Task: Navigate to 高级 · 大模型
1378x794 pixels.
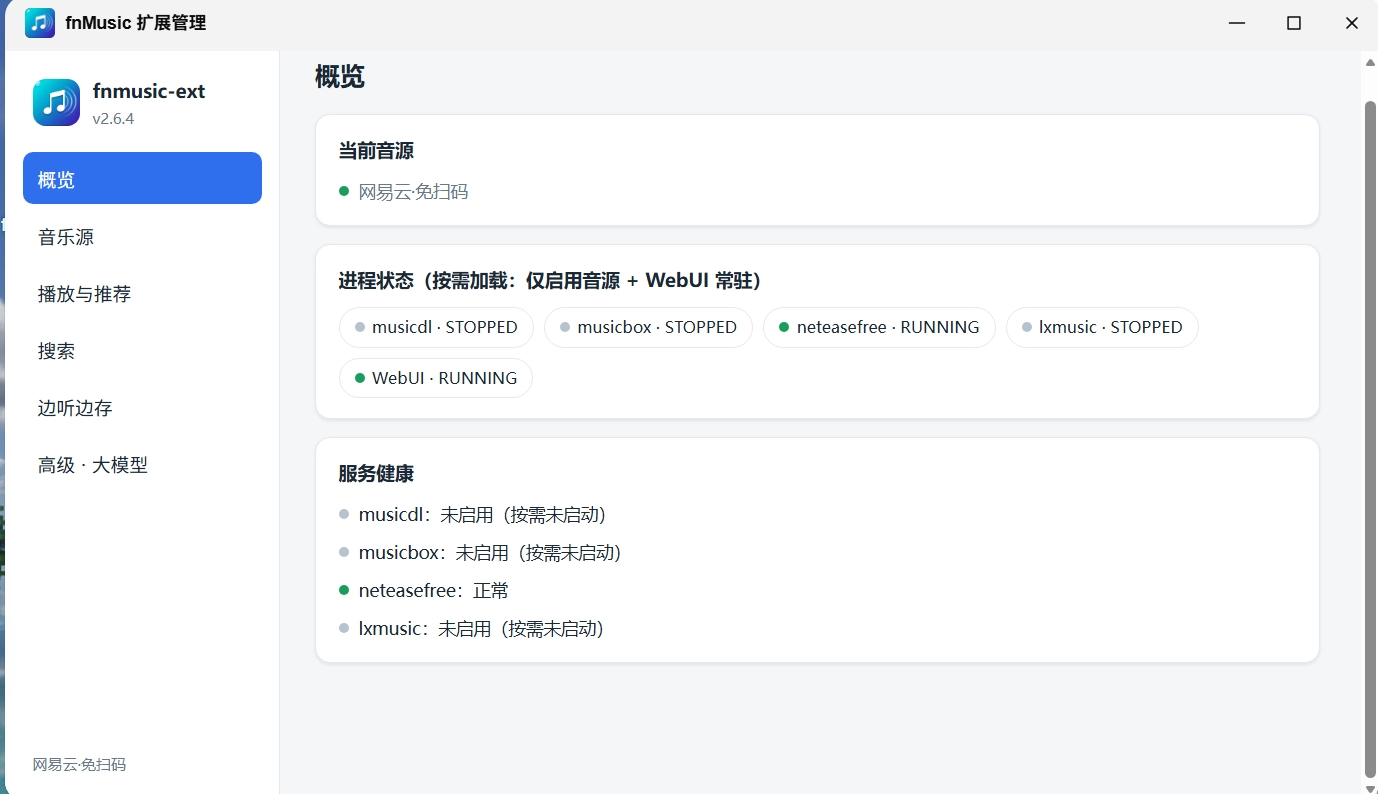Action: point(142,465)
